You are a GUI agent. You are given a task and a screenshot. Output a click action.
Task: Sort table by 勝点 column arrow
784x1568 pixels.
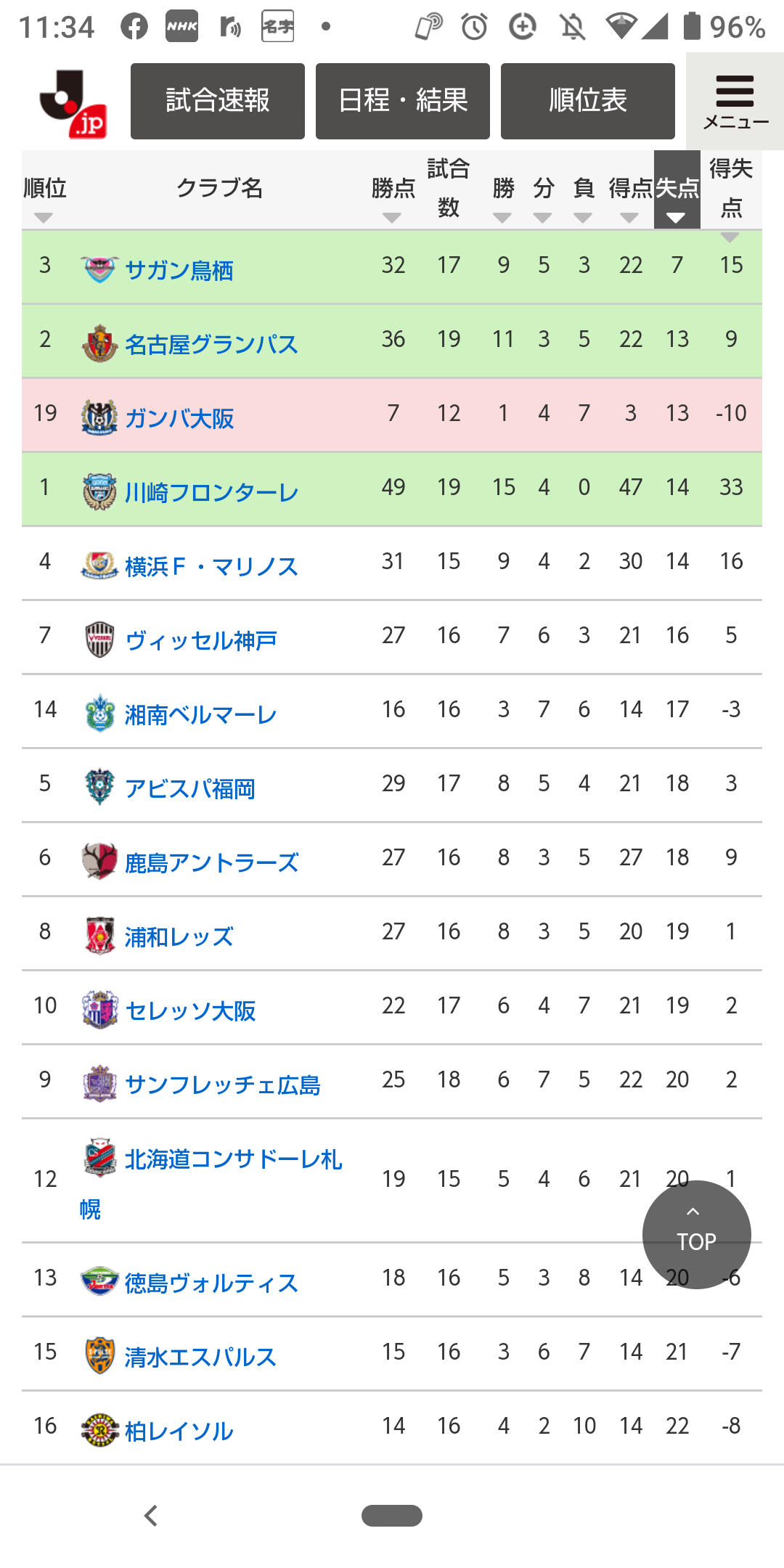(x=392, y=218)
